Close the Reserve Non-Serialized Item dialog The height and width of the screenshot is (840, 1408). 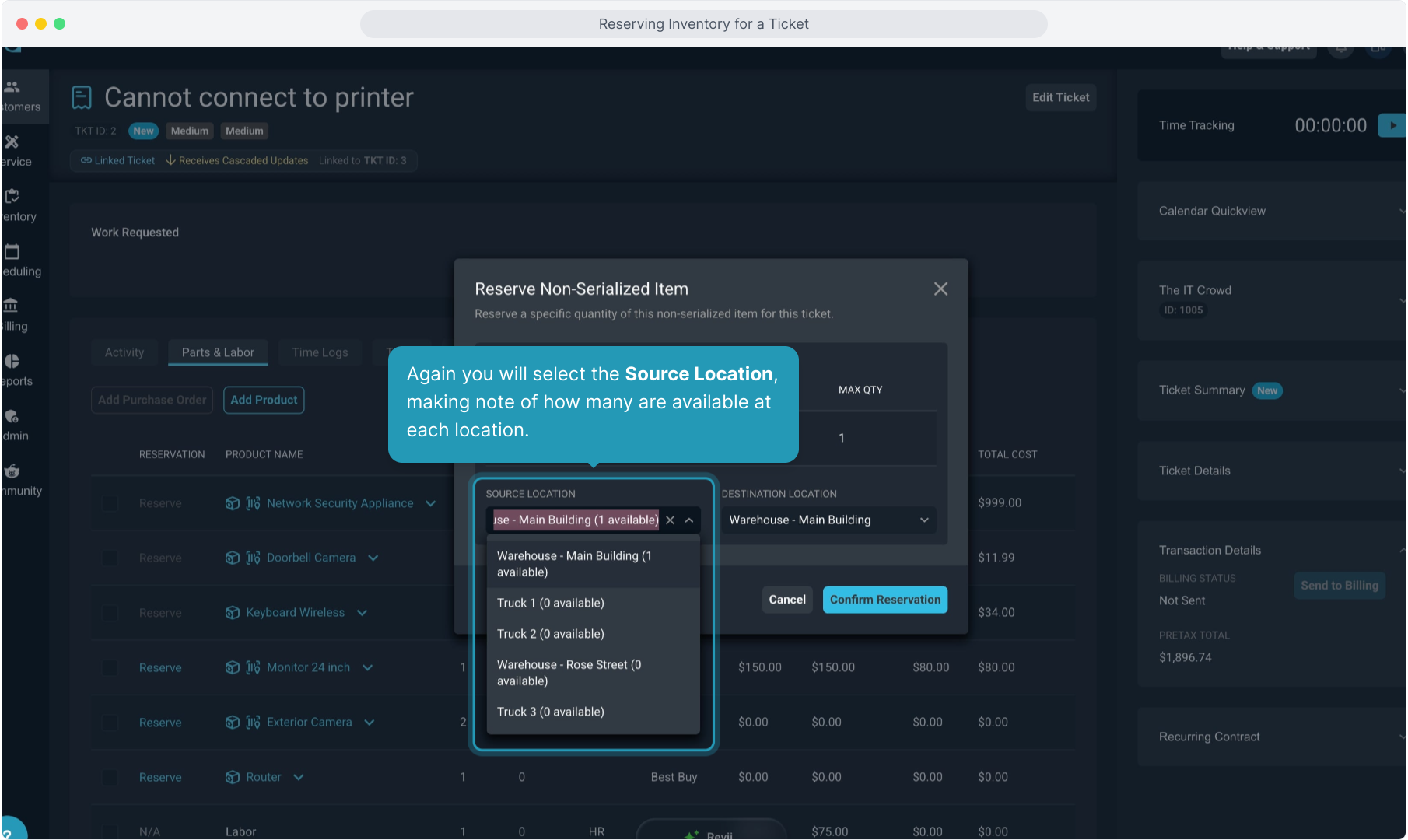[940, 289]
